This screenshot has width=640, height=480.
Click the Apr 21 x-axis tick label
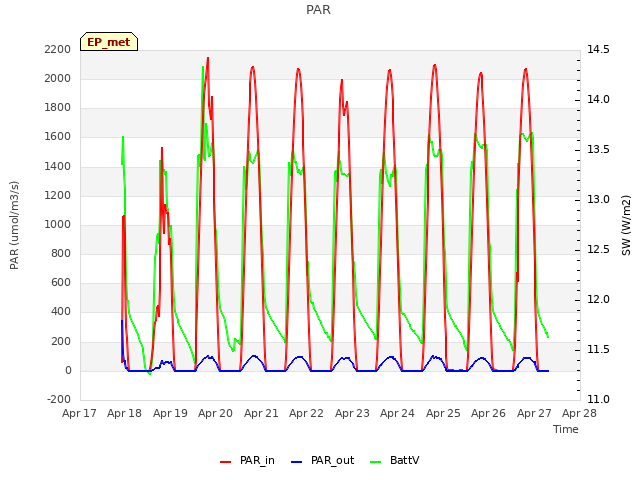click(261, 413)
